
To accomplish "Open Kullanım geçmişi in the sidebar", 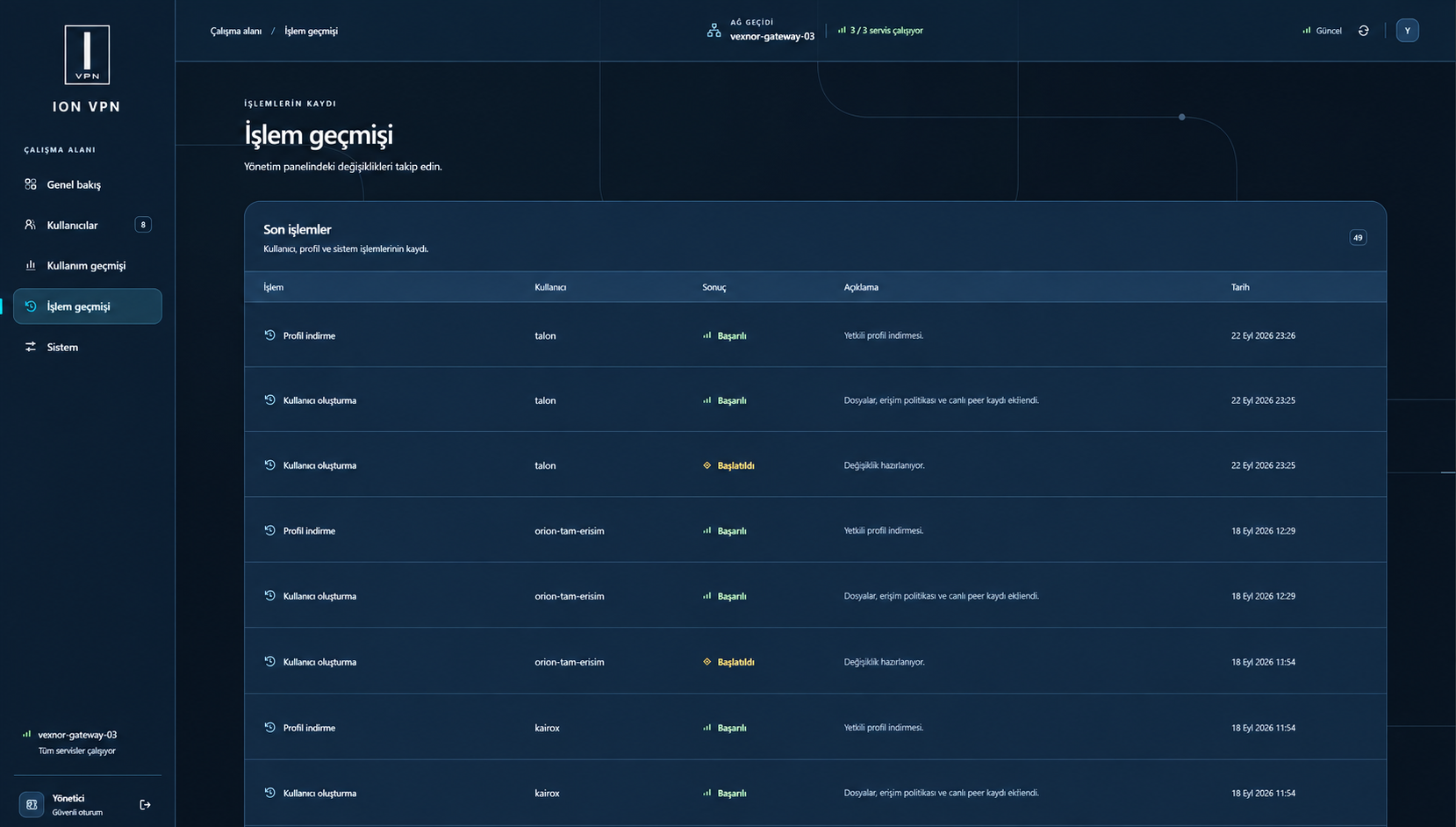I will pyautogui.click(x=88, y=265).
